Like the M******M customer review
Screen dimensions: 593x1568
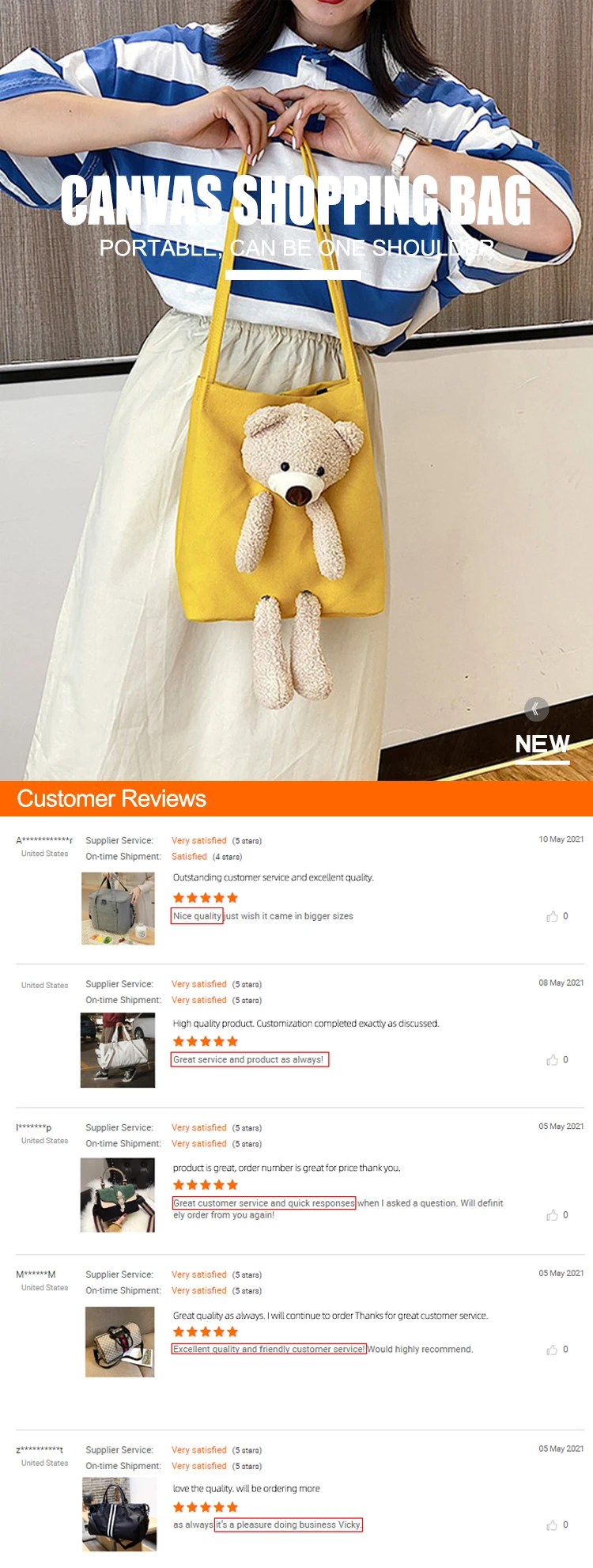pyautogui.click(x=552, y=1350)
